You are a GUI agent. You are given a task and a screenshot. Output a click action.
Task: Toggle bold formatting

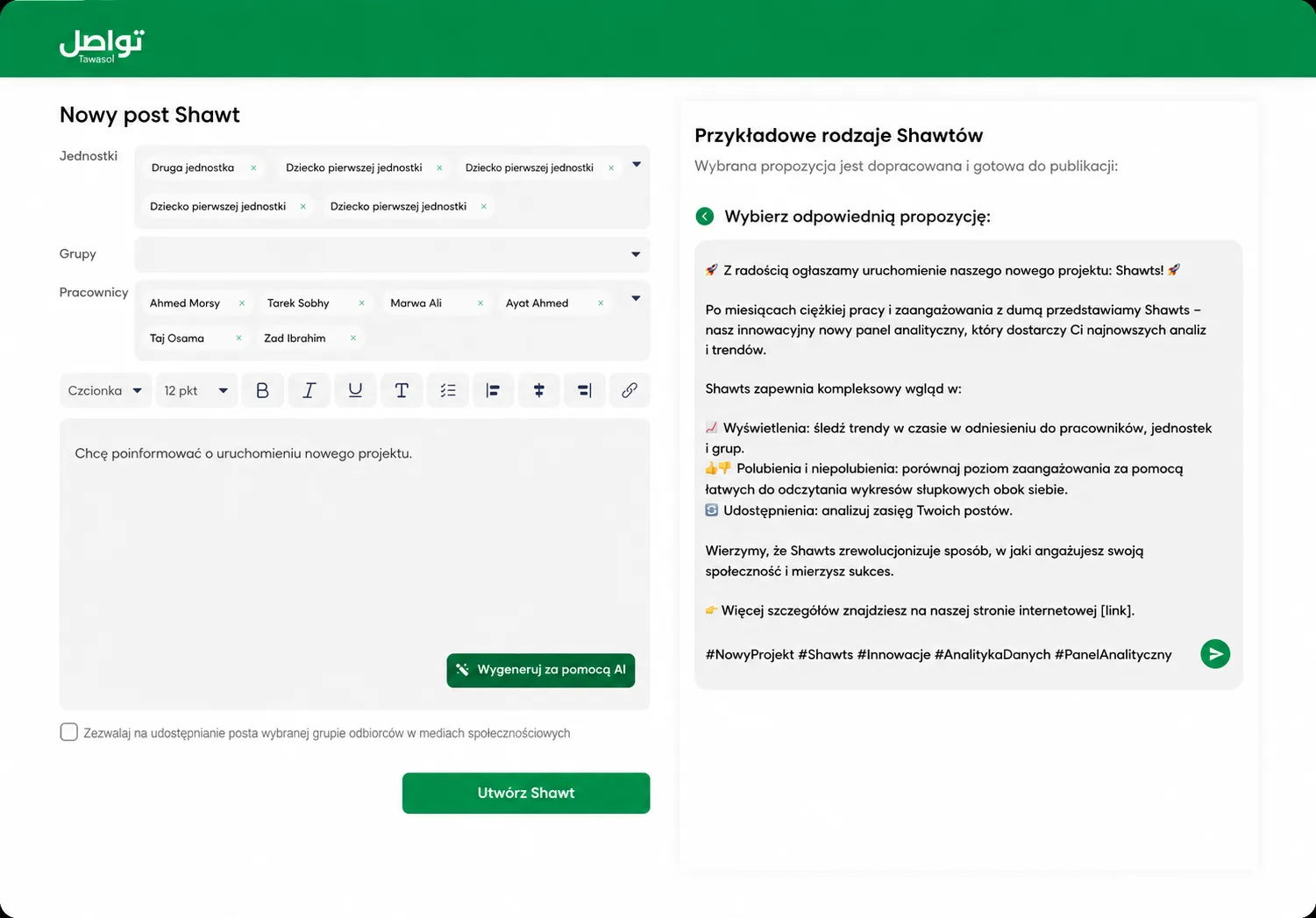coord(262,390)
